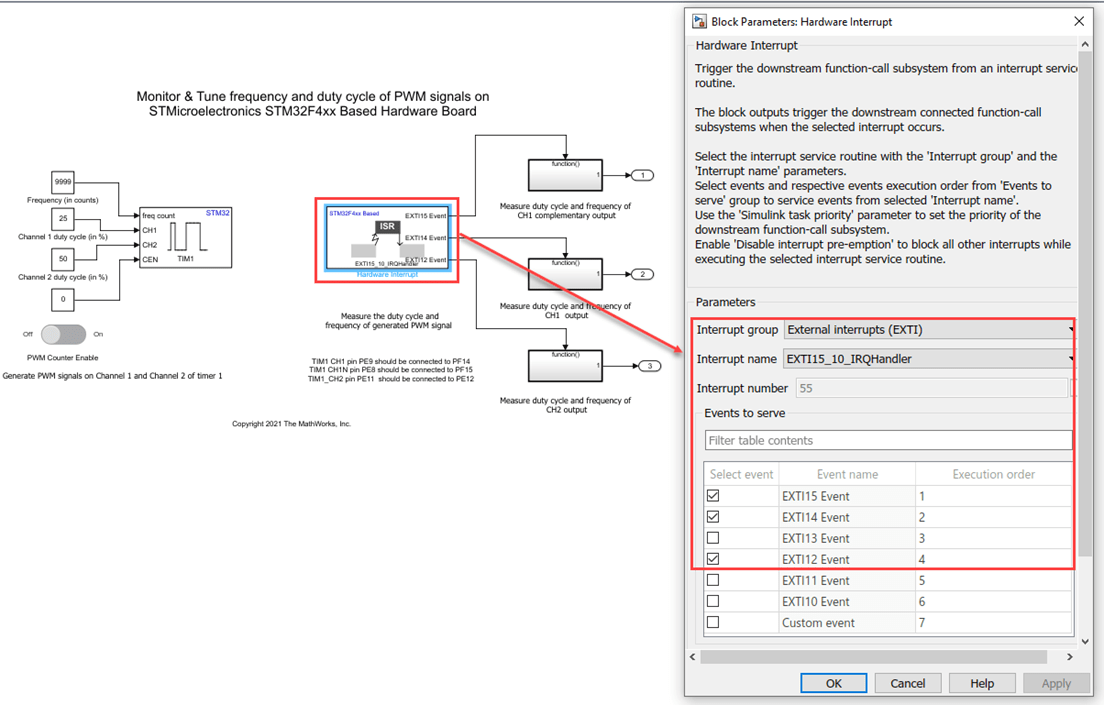Click the horizontal scrollbar left arrow
1104x705 pixels.
click(693, 657)
